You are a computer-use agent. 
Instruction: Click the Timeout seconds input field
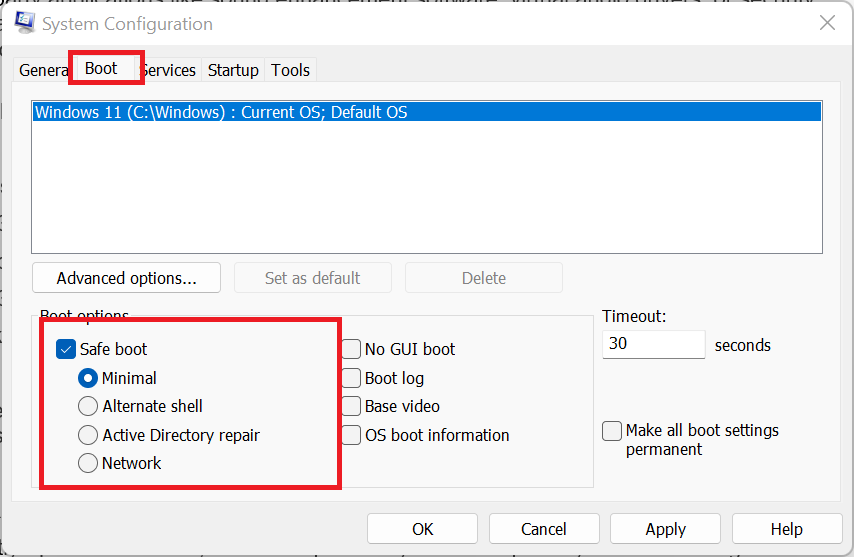tap(654, 345)
